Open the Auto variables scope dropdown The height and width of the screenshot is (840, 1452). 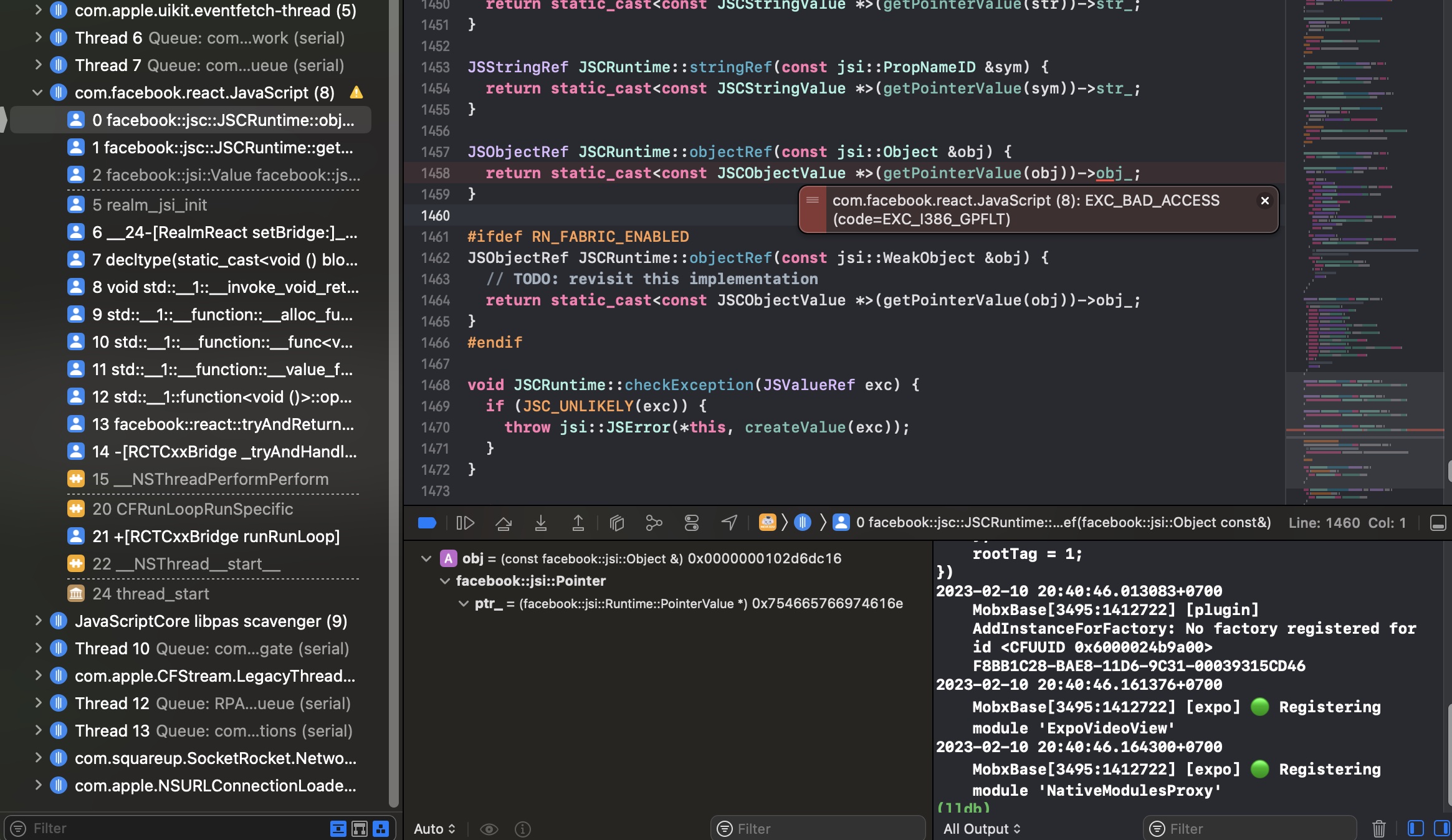coord(435,829)
